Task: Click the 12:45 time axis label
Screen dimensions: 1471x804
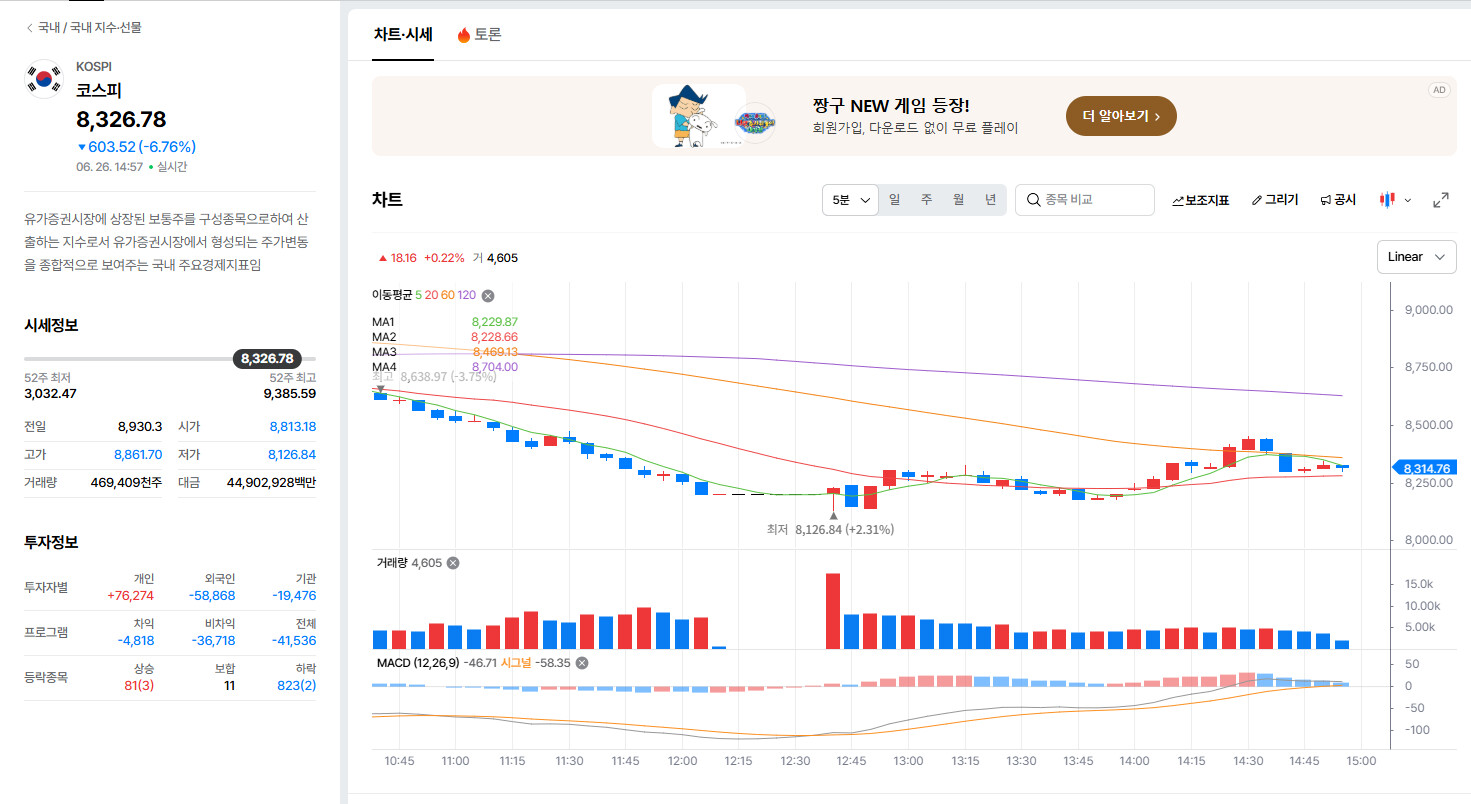Action: 851,761
